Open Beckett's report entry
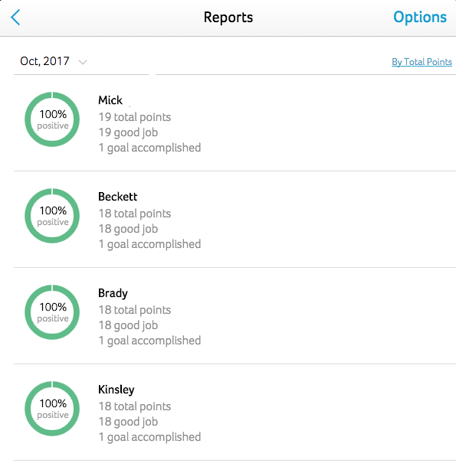 tap(235, 219)
